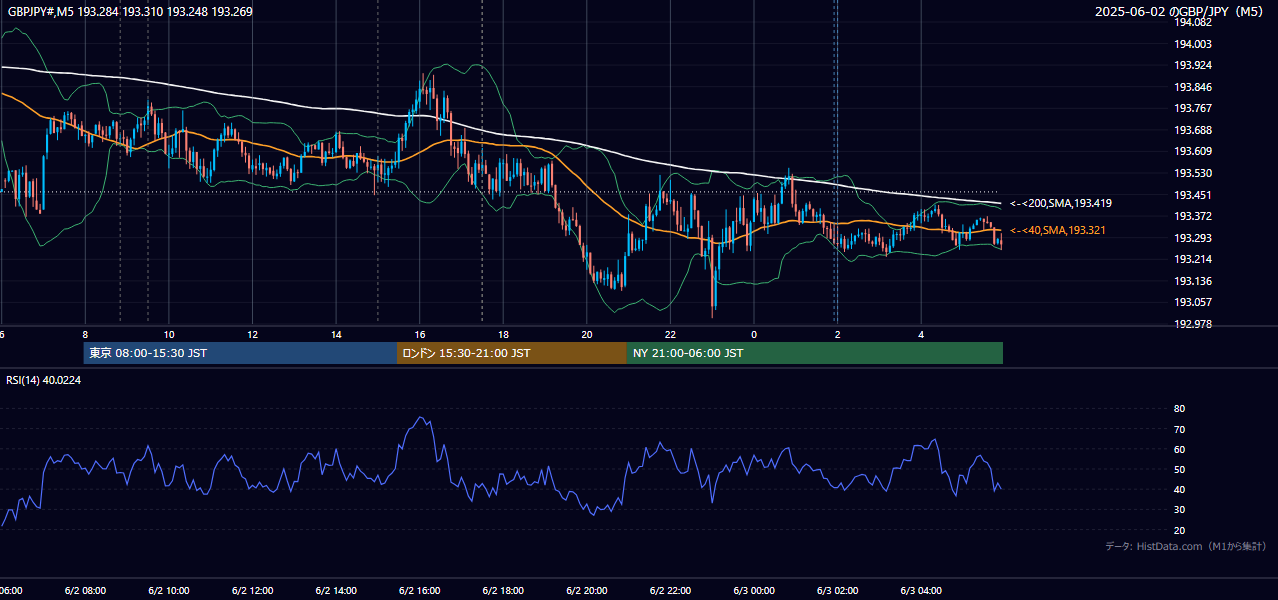Click the 6/2 10:00 date label
1278x600 pixels.
pos(169,591)
